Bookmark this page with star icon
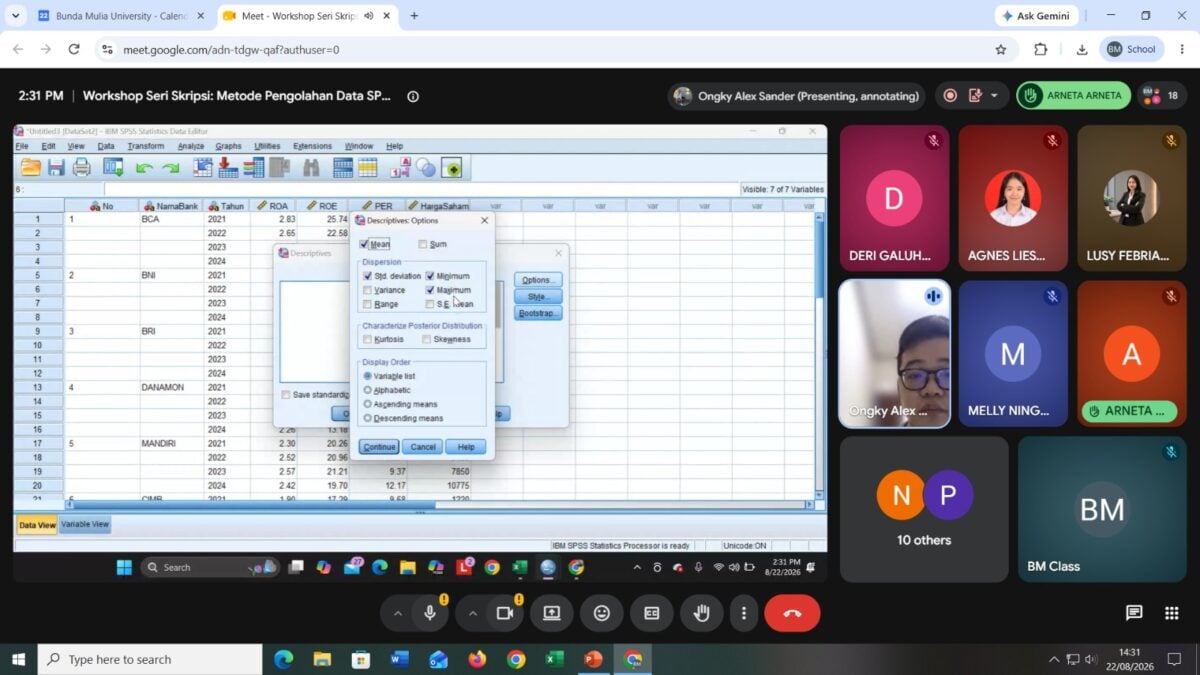The image size is (1200, 675). coord(1001,49)
